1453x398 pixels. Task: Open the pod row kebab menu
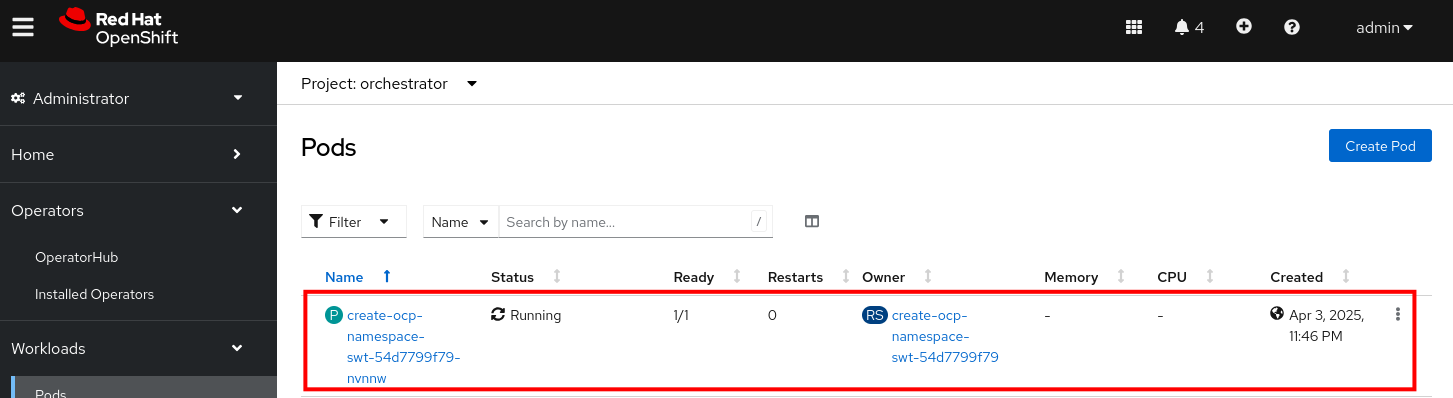point(1397,315)
